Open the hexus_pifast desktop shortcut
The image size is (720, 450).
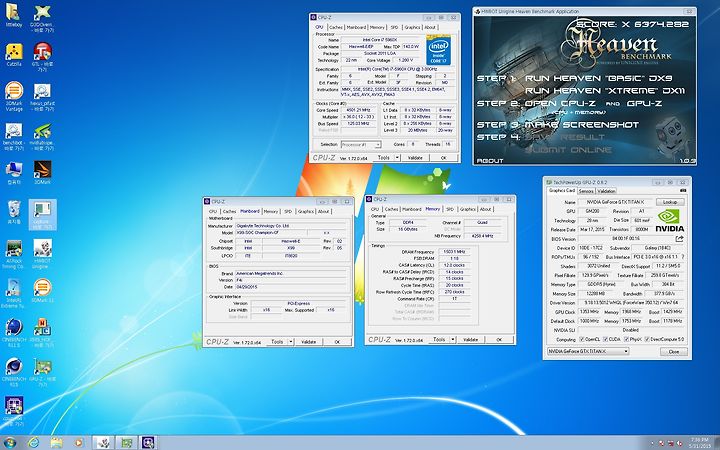click(42, 96)
